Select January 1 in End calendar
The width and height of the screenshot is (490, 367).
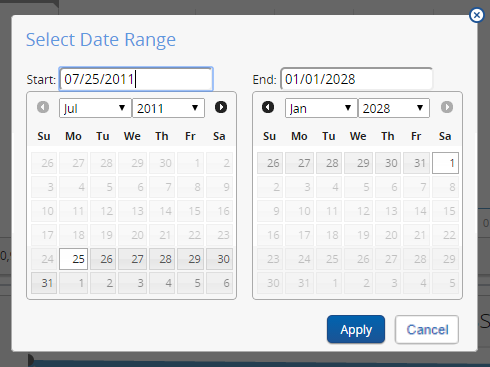445,163
